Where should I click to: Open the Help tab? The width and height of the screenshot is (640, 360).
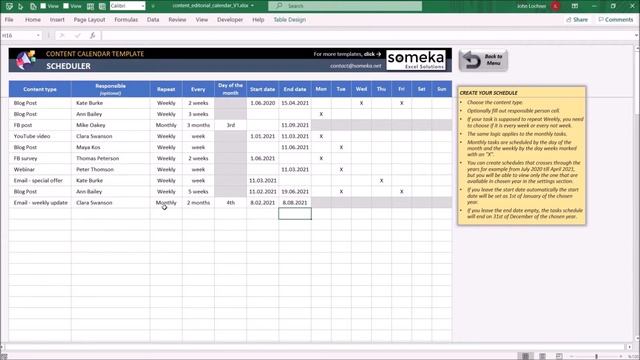(258, 20)
